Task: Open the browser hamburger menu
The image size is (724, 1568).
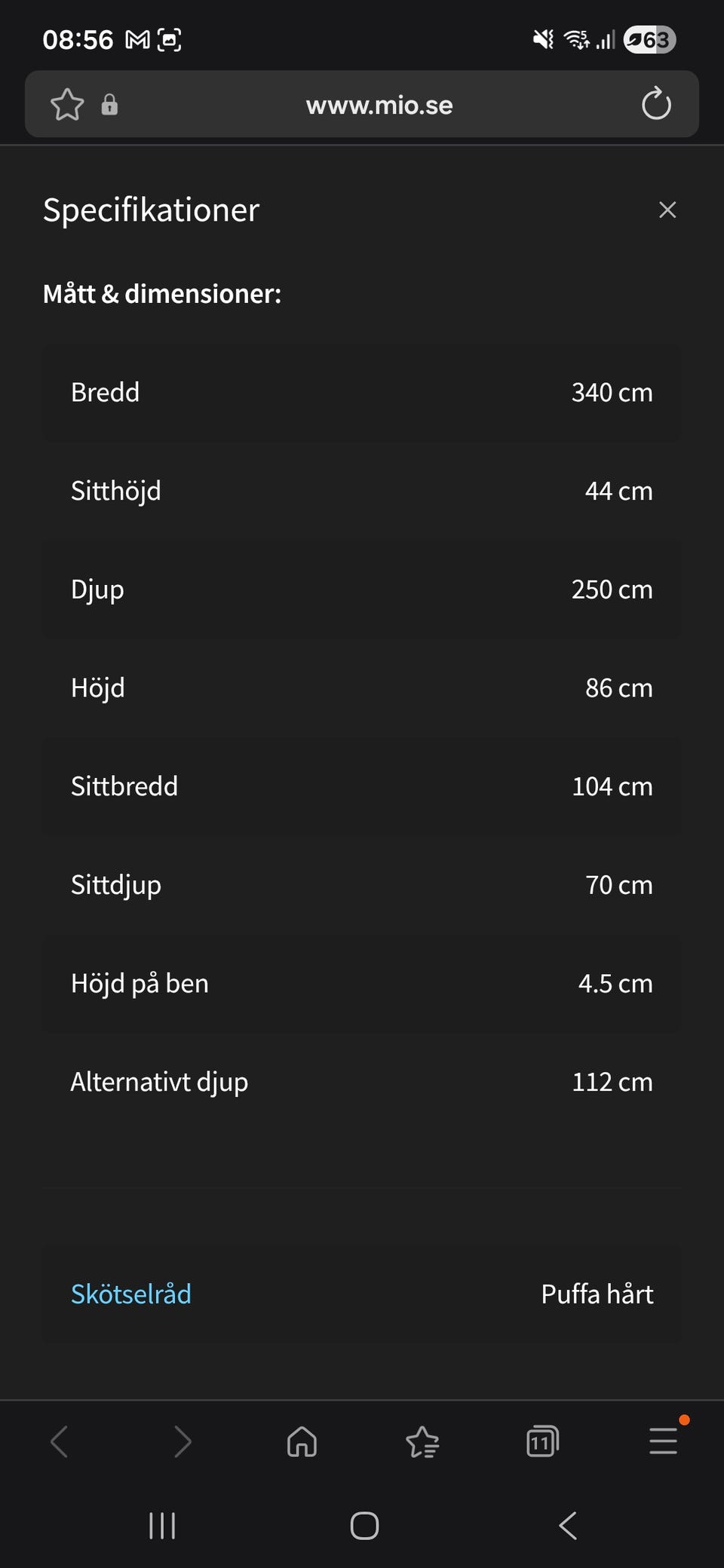Action: tap(664, 1441)
